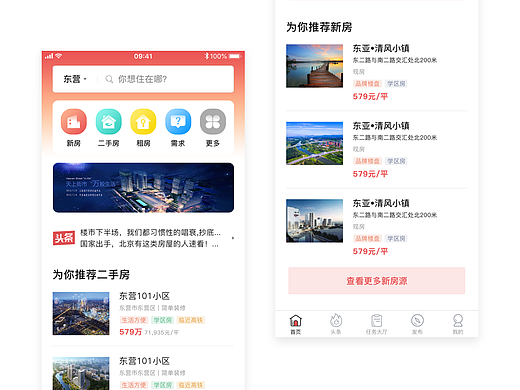
Task: Tap 品牌楼盘 tag in the pier-photo listing
Action: 367,84
